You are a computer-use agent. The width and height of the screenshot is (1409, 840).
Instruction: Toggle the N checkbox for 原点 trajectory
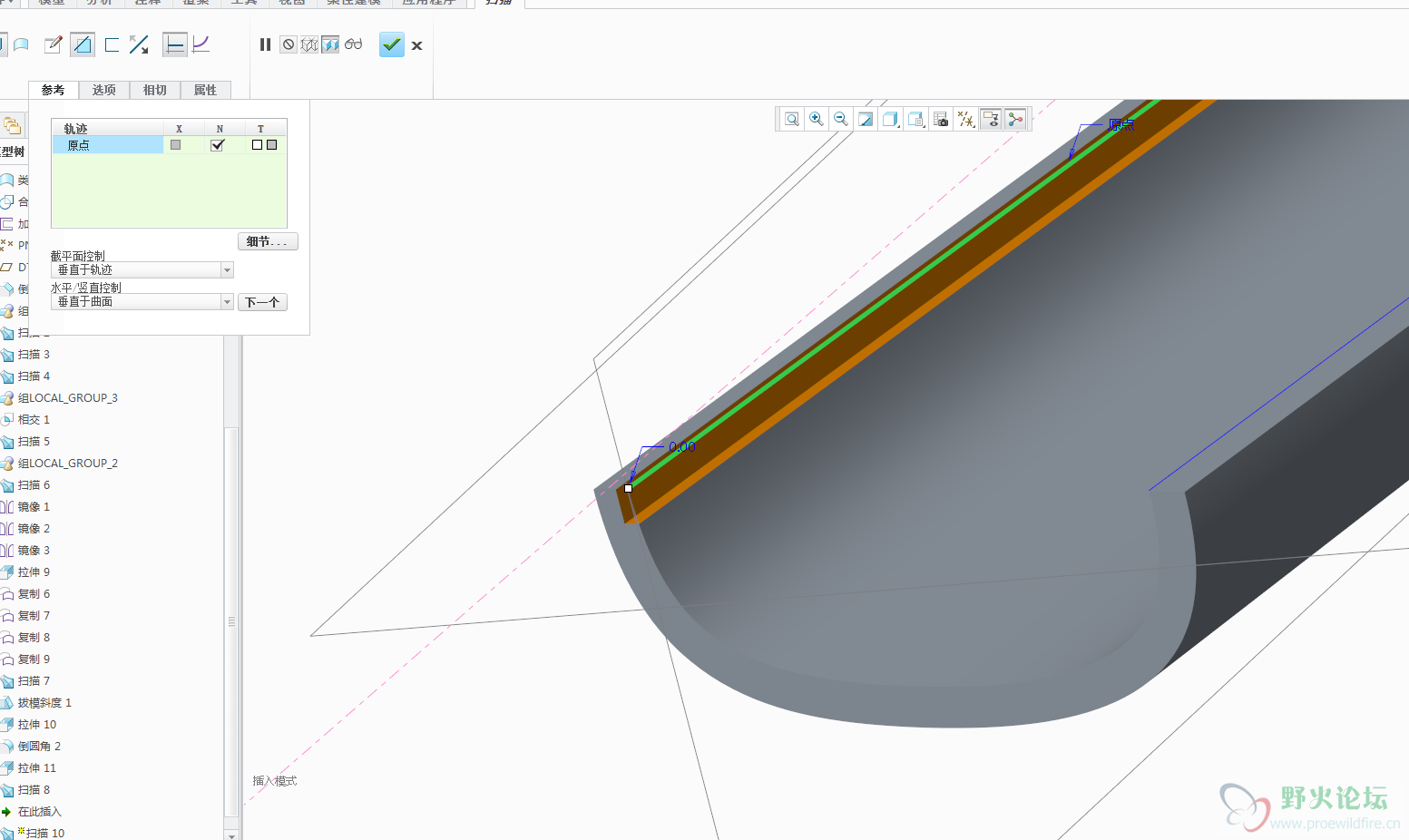click(218, 145)
